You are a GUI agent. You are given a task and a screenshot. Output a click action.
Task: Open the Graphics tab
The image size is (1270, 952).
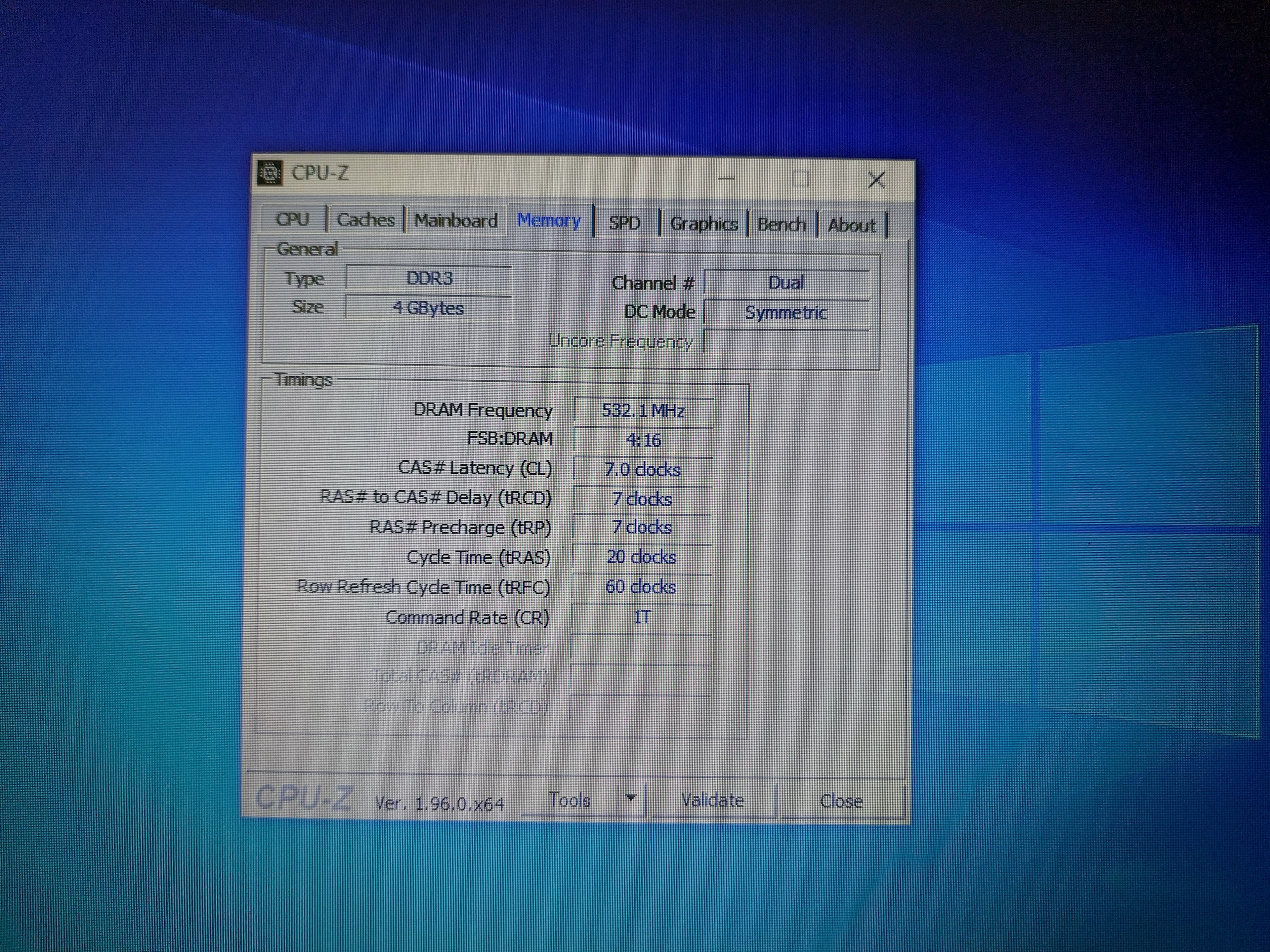pyautogui.click(x=704, y=224)
